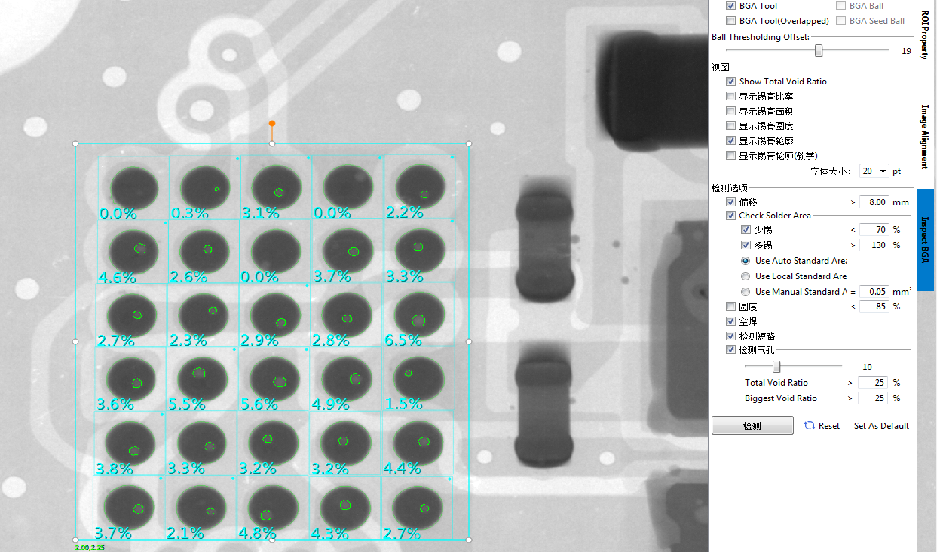Click the ball labeled 5.5%

click(x=203, y=380)
